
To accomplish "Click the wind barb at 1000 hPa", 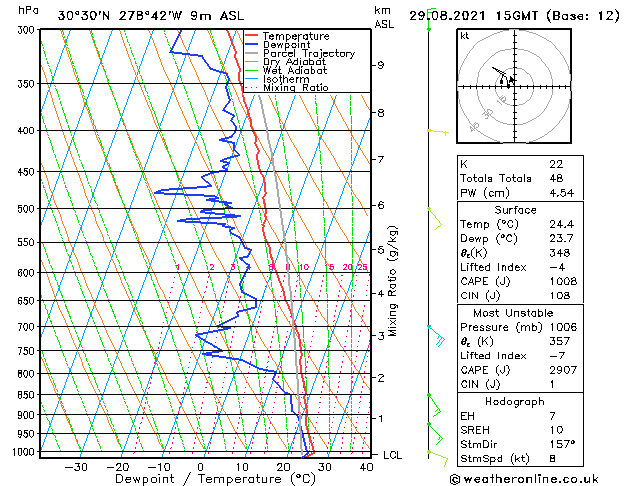I will pyautogui.click(x=438, y=459).
